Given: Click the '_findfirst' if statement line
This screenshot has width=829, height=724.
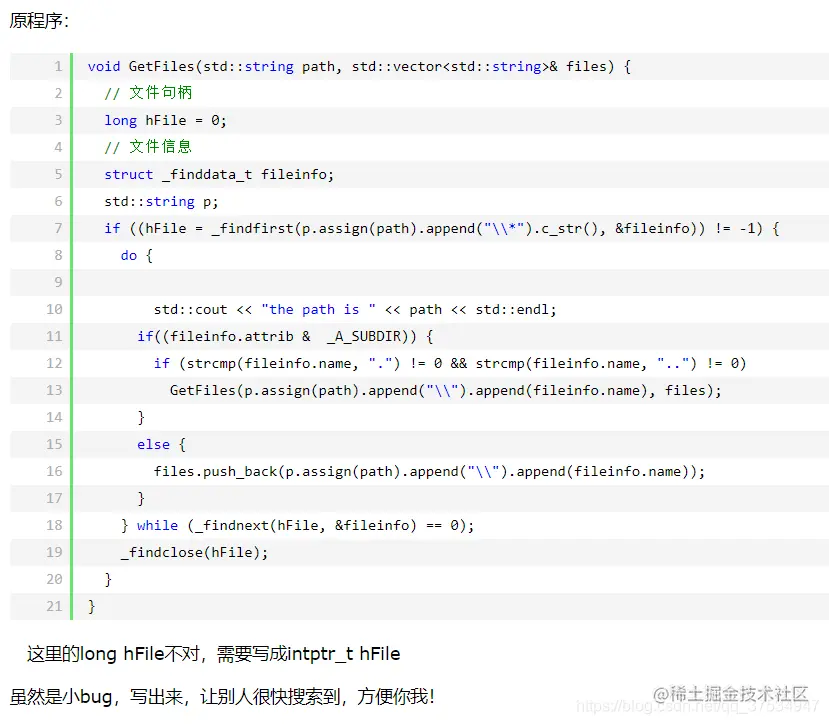Looking at the screenshot, I should click(441, 228).
